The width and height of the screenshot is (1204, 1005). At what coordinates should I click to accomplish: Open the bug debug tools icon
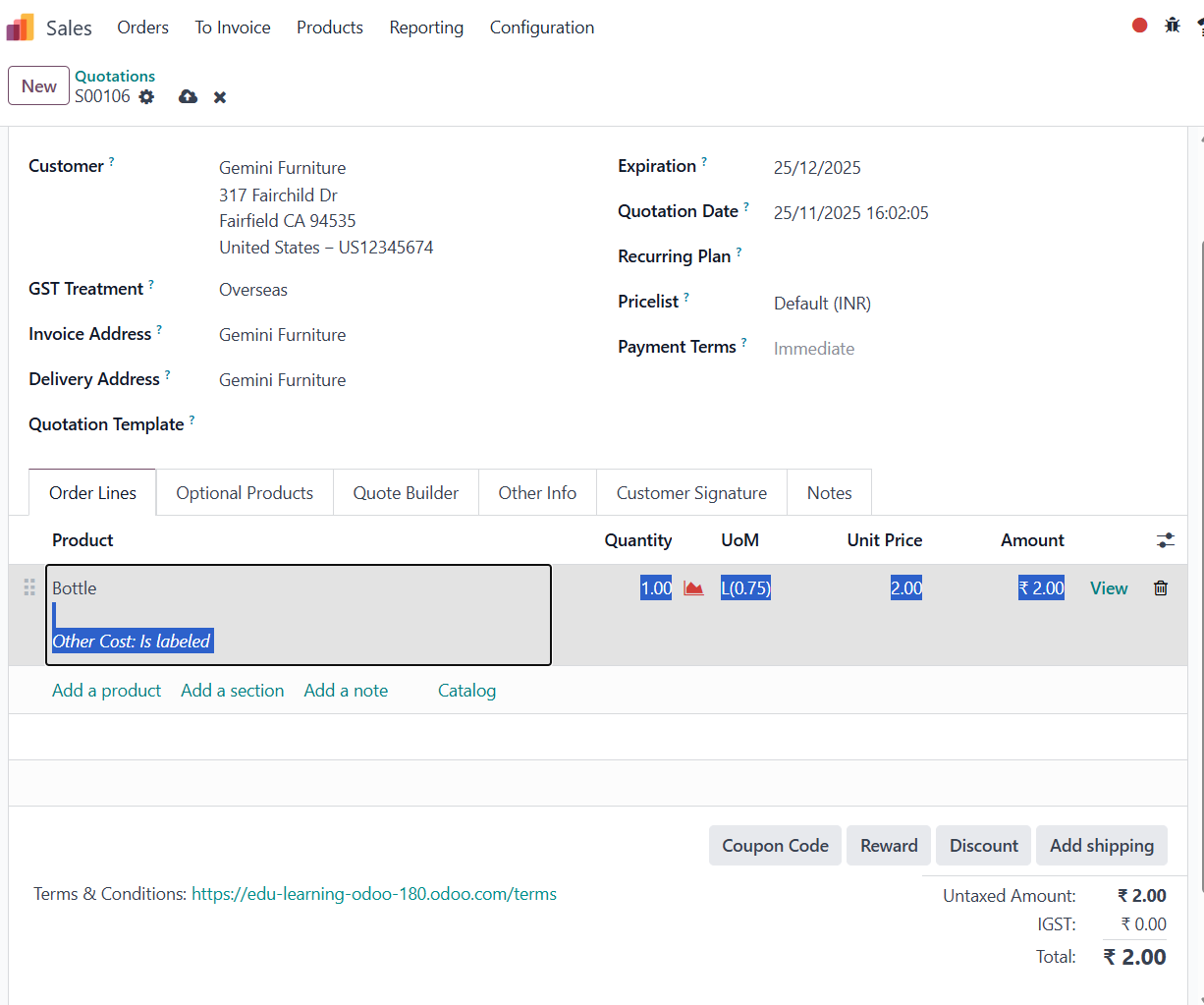(1172, 26)
